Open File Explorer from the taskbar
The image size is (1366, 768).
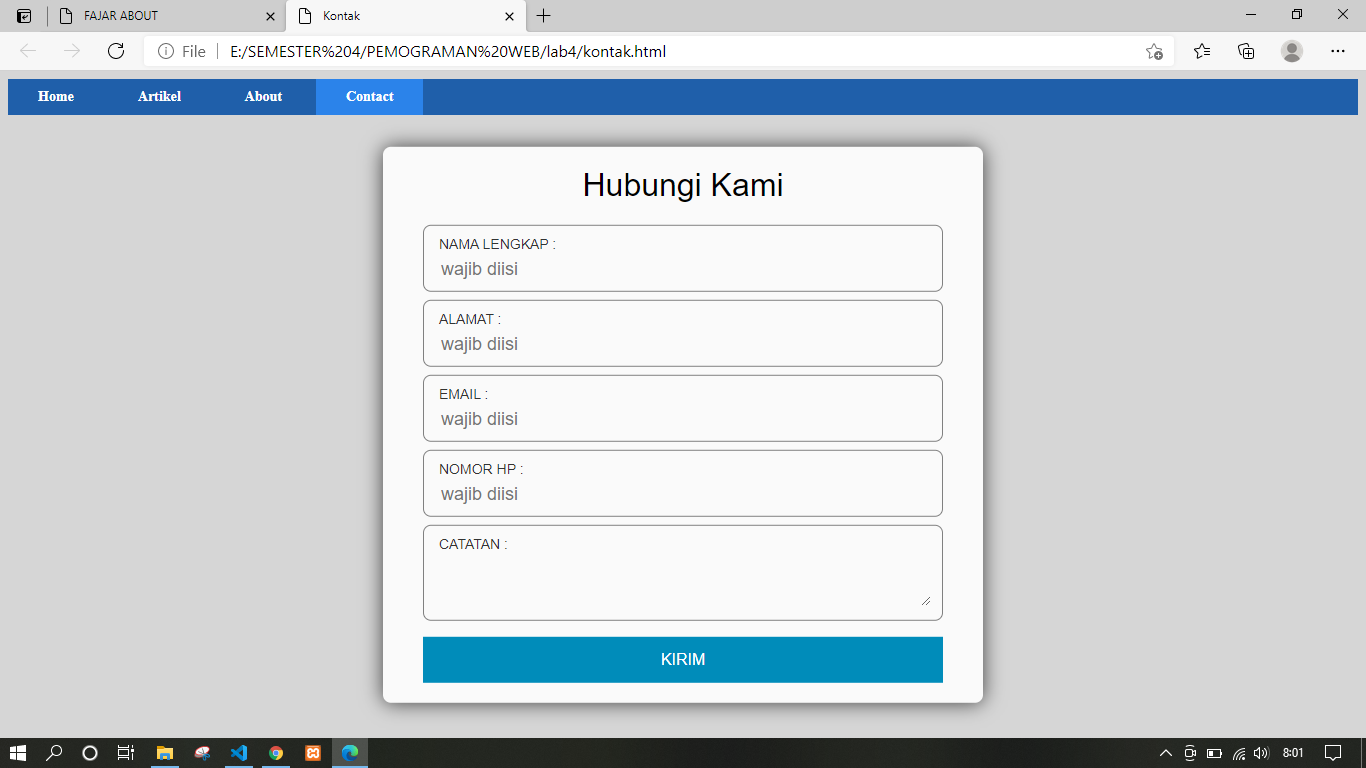(x=164, y=753)
